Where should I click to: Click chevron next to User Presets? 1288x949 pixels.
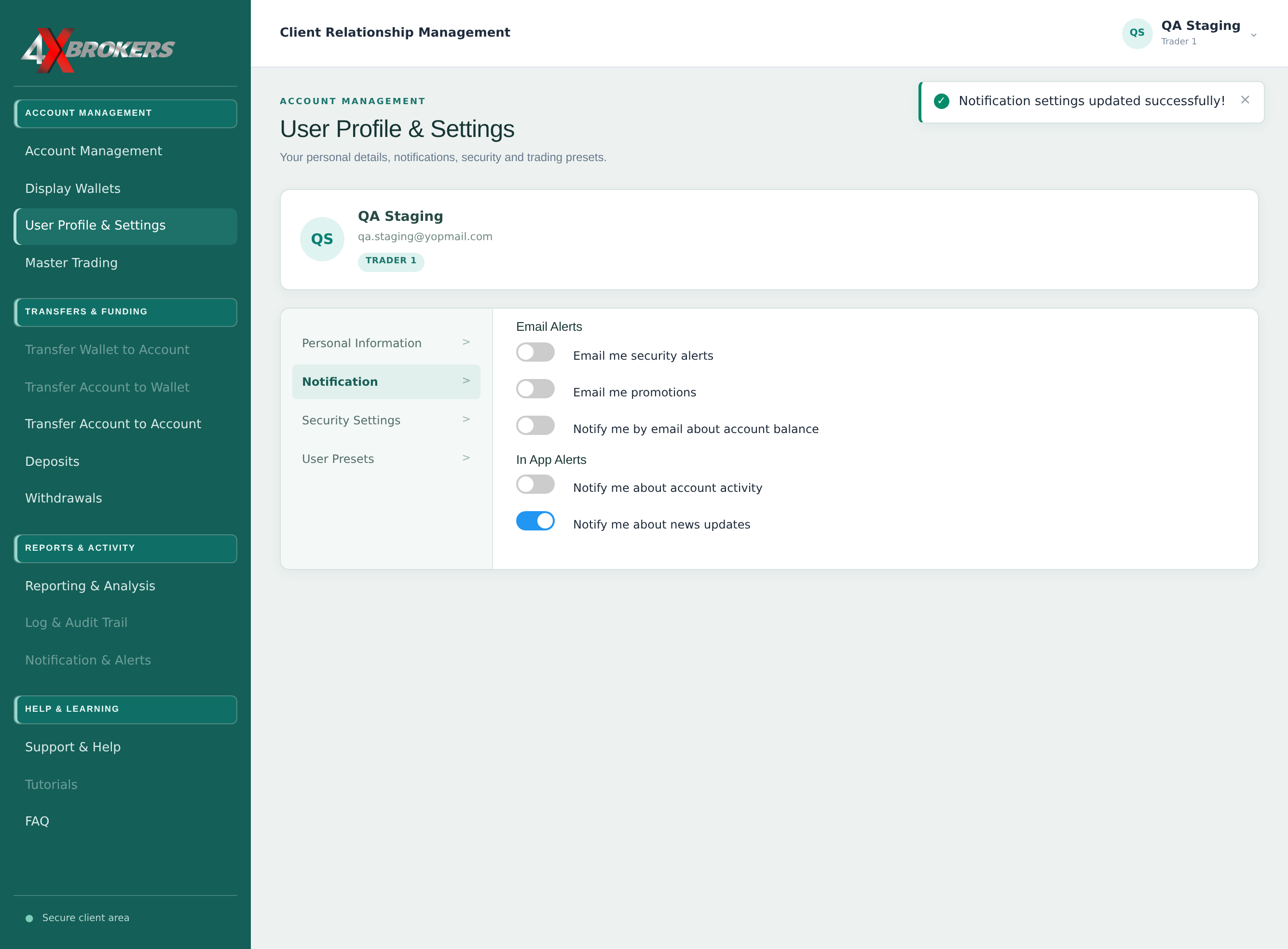(x=466, y=458)
